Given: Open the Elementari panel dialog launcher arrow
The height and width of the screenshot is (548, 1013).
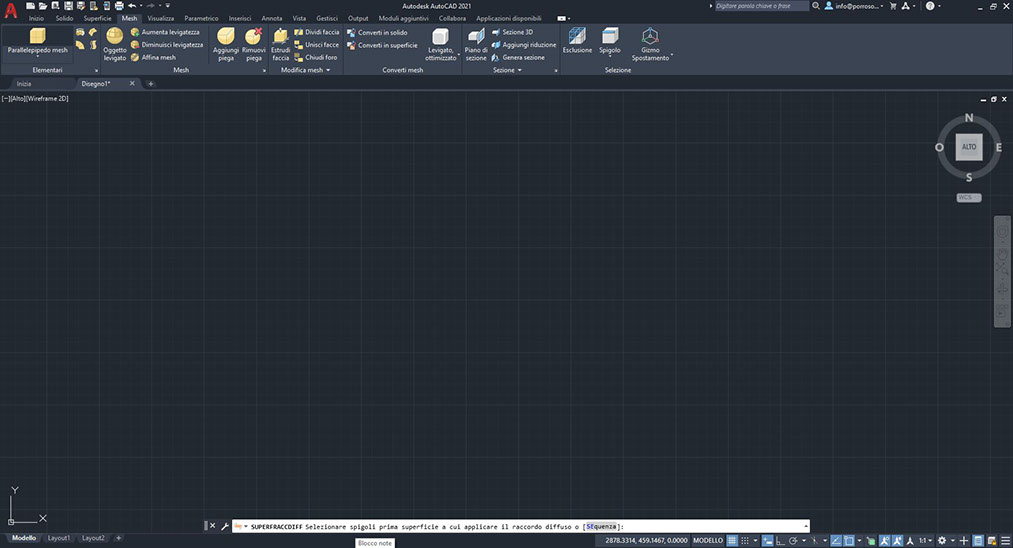Looking at the screenshot, I should [96, 70].
